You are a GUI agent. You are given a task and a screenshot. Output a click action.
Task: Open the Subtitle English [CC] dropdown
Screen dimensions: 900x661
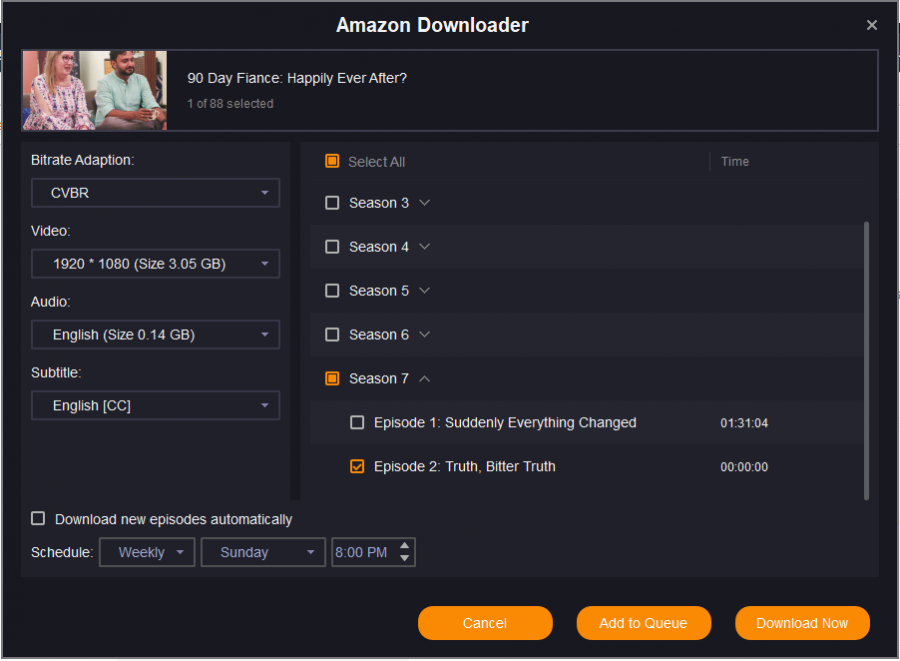(155, 406)
